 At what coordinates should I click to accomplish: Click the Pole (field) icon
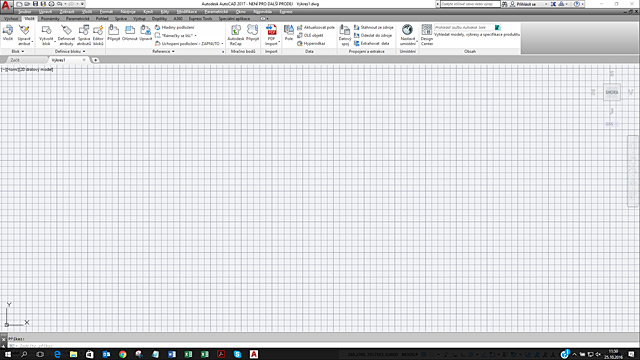click(289, 32)
